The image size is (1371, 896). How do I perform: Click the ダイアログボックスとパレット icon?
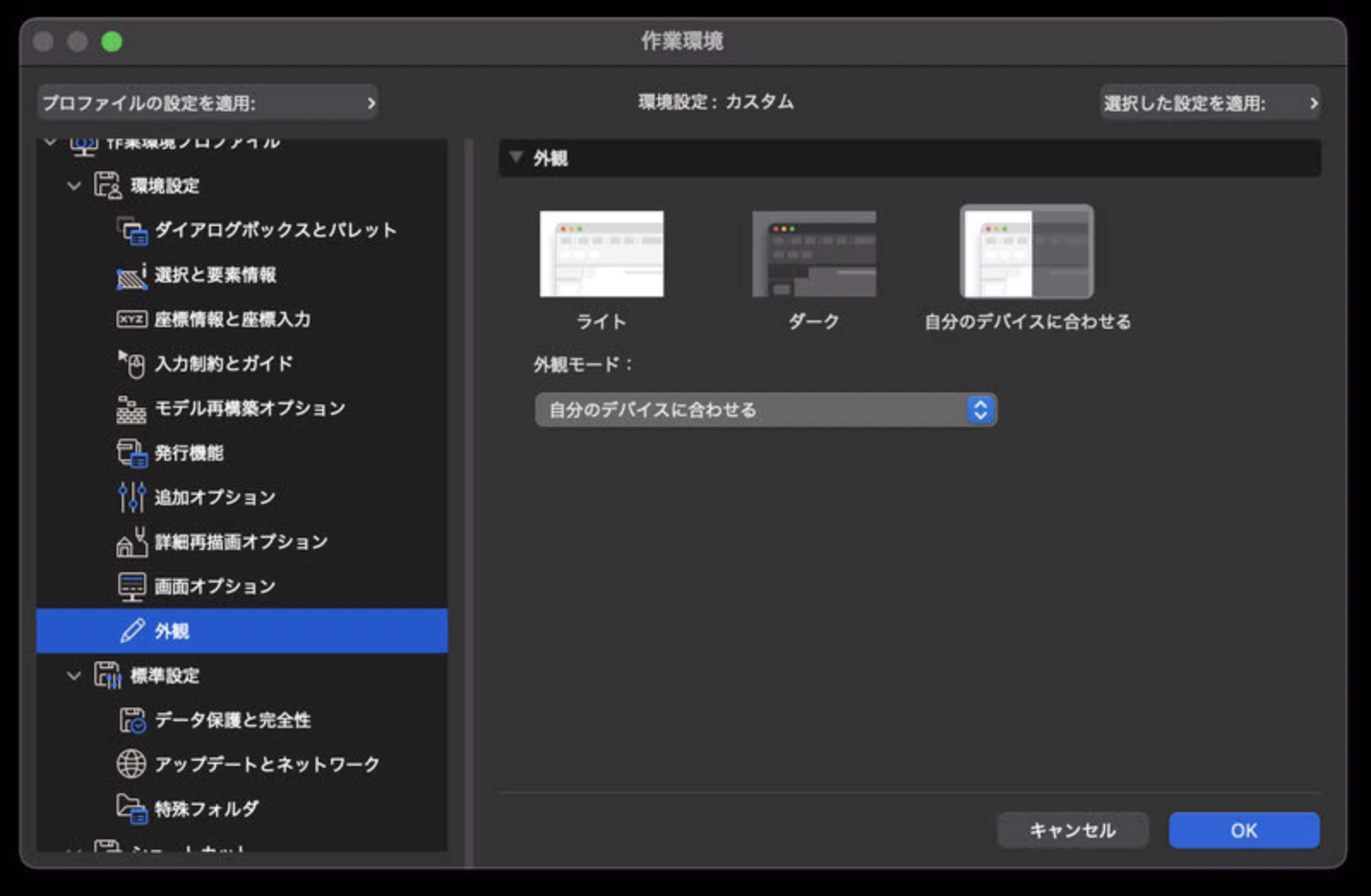point(132,230)
